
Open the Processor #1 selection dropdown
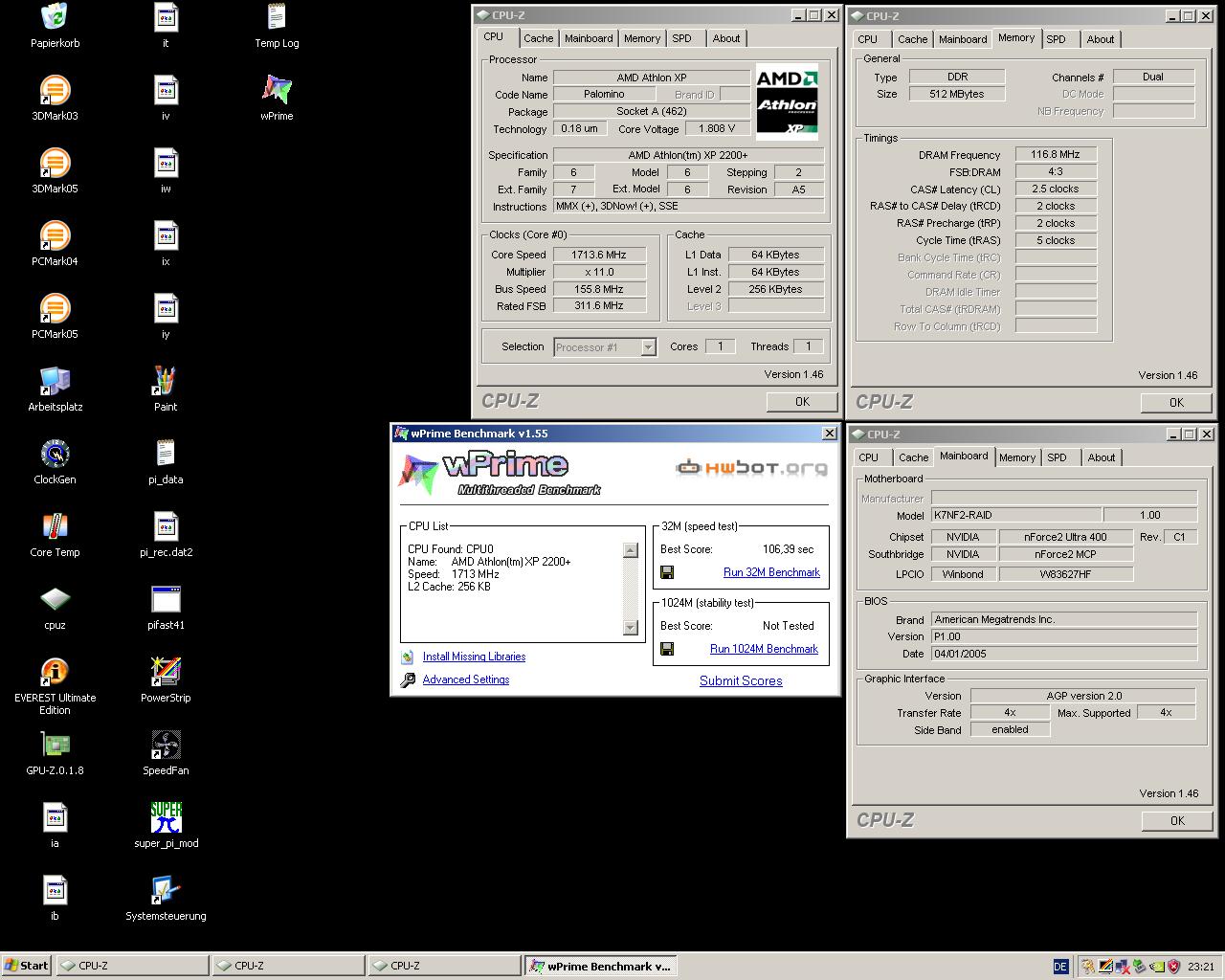(x=648, y=347)
